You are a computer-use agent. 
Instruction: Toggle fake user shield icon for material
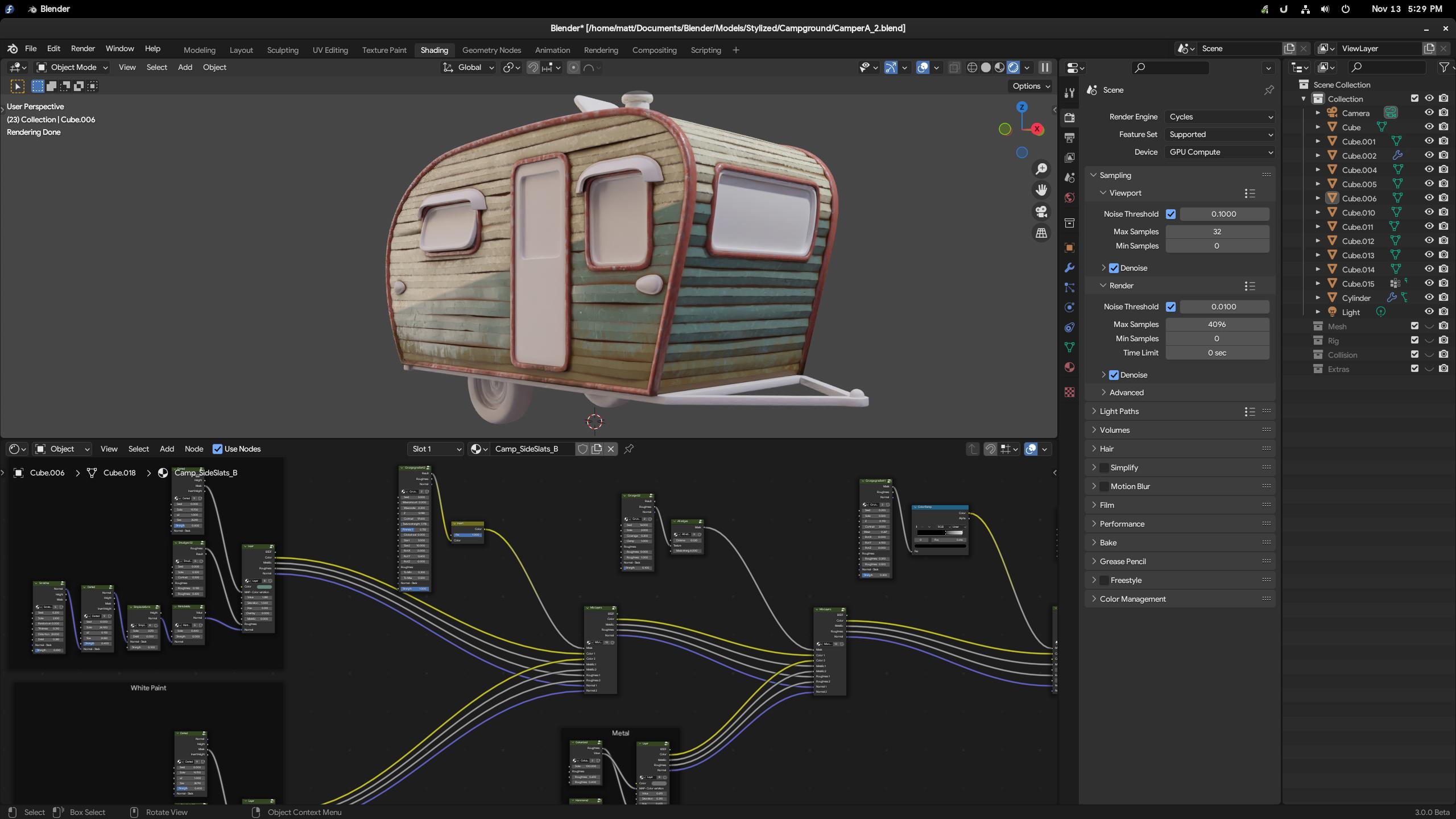point(582,449)
